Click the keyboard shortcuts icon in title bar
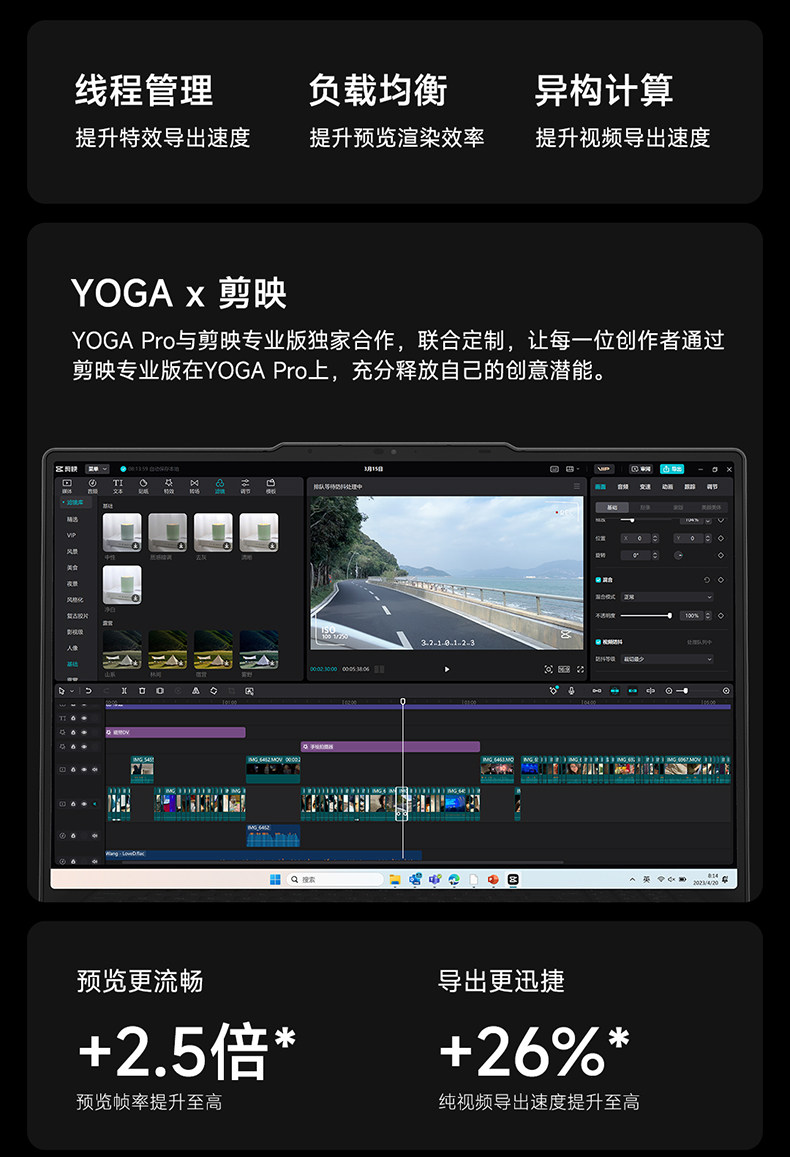Image resolution: width=790 pixels, height=1157 pixels. click(555, 469)
